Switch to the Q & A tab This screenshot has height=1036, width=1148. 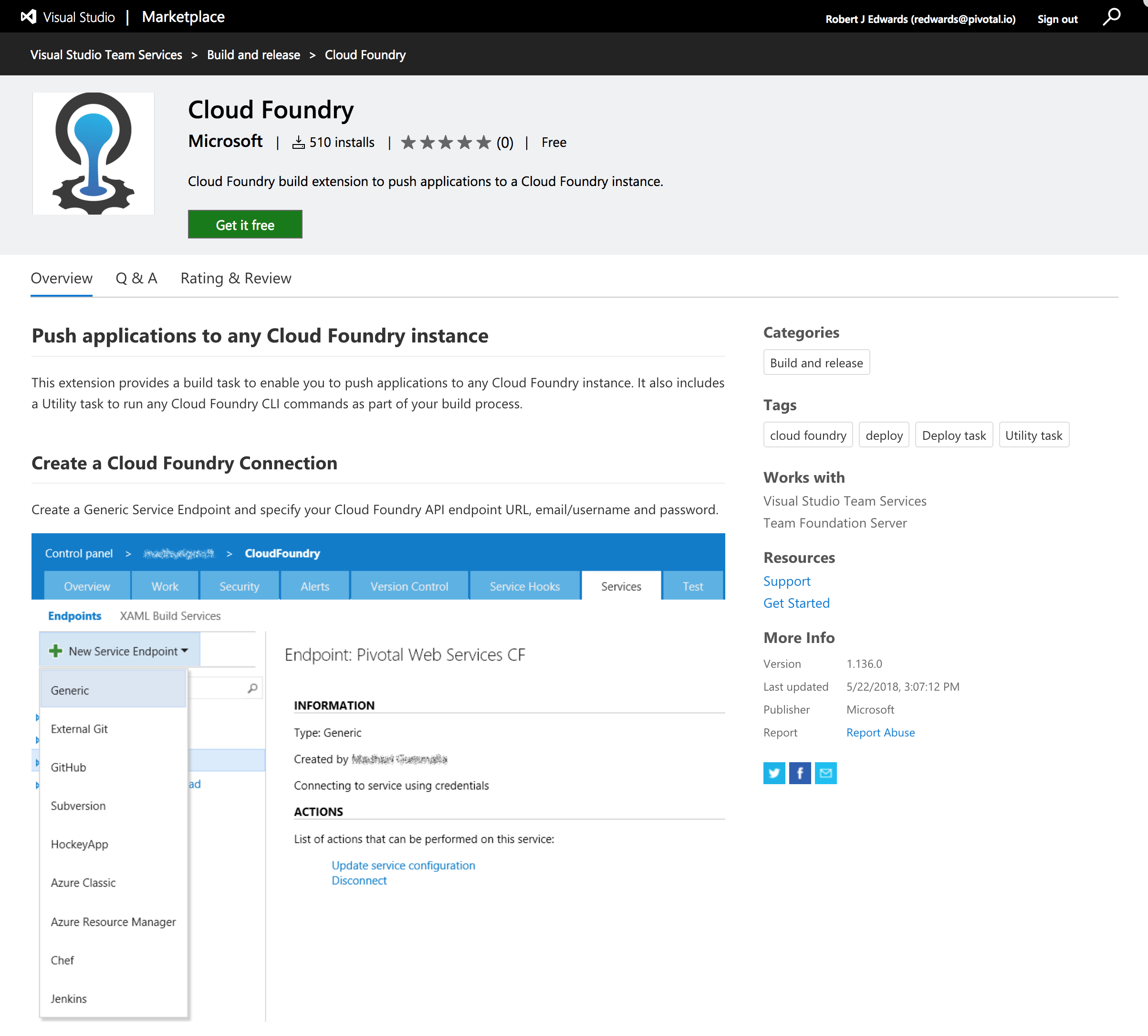[135, 277]
